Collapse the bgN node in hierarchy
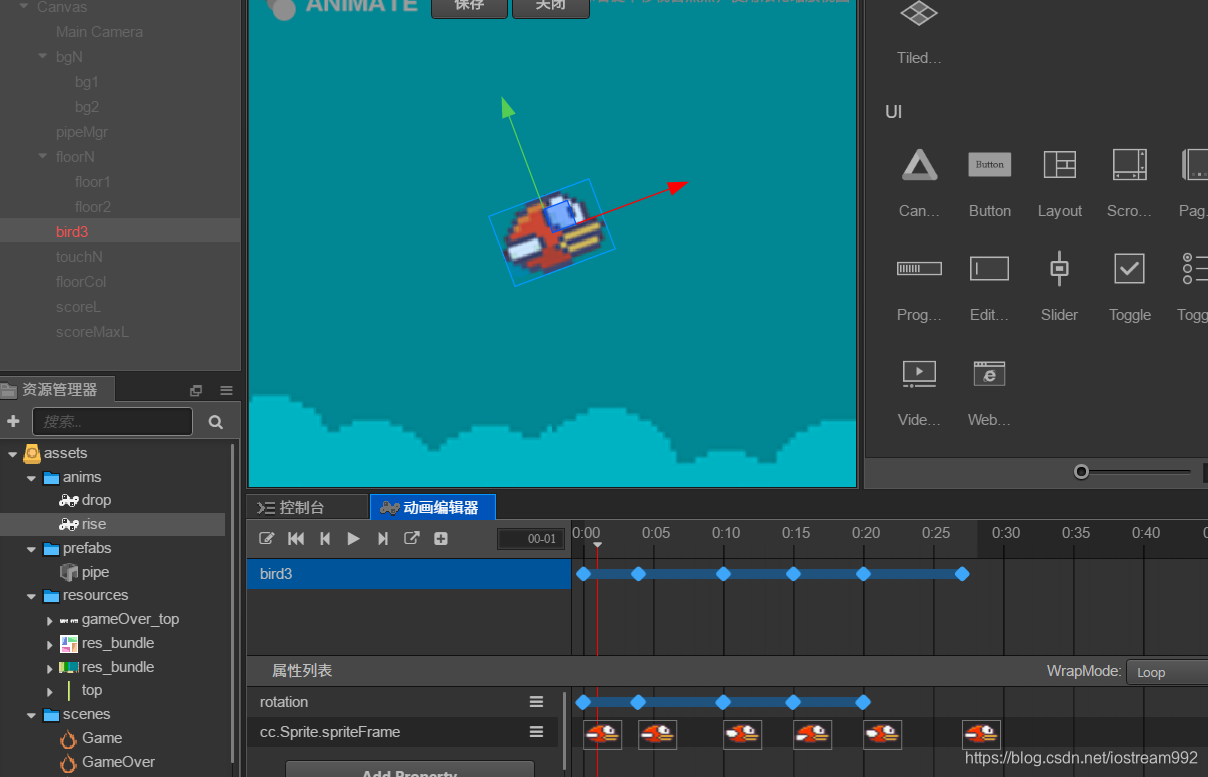This screenshot has width=1208, height=777. [43, 57]
